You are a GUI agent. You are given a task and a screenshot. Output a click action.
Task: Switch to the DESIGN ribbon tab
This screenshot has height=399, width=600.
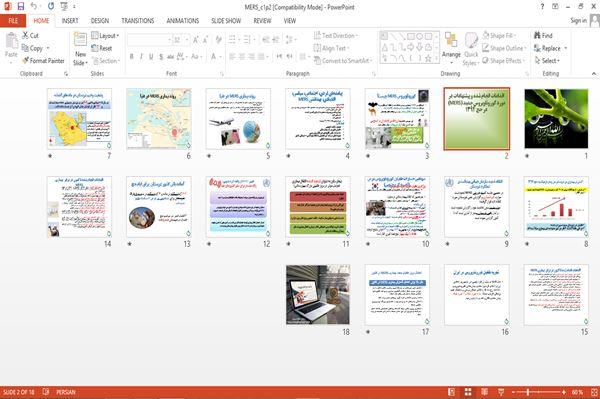point(100,21)
